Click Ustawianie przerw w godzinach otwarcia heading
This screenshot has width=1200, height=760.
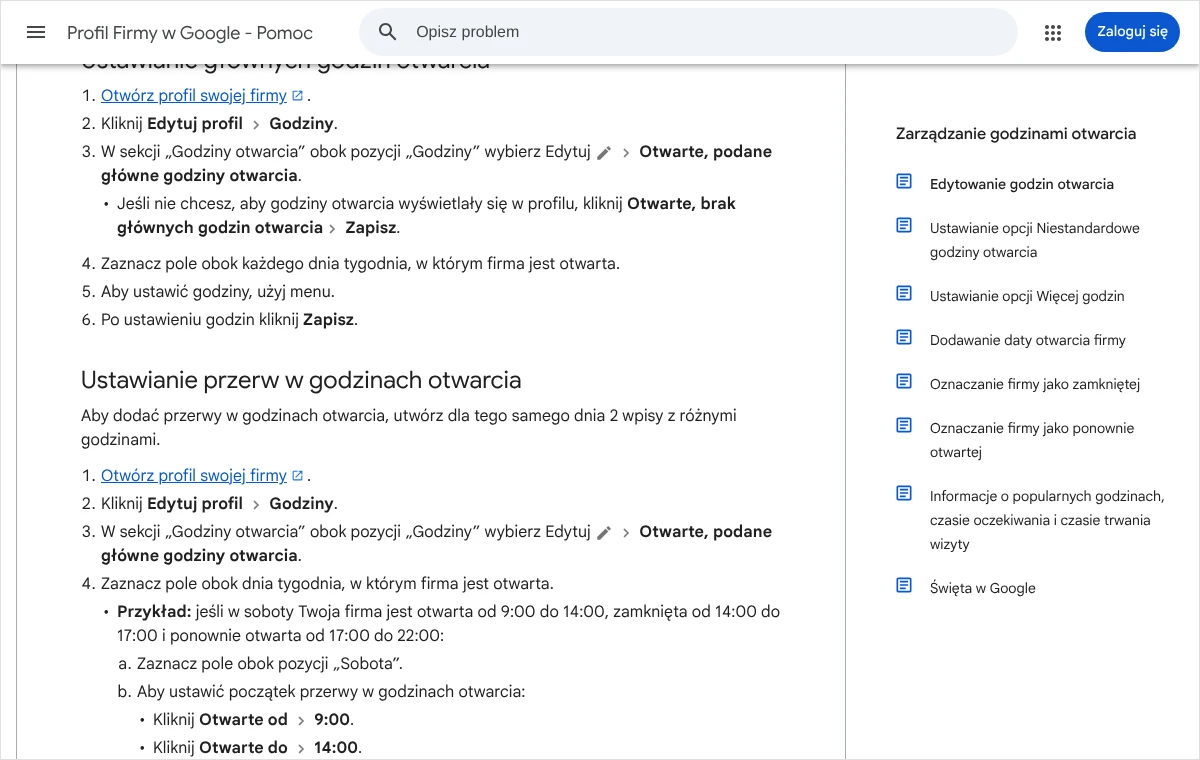point(301,380)
